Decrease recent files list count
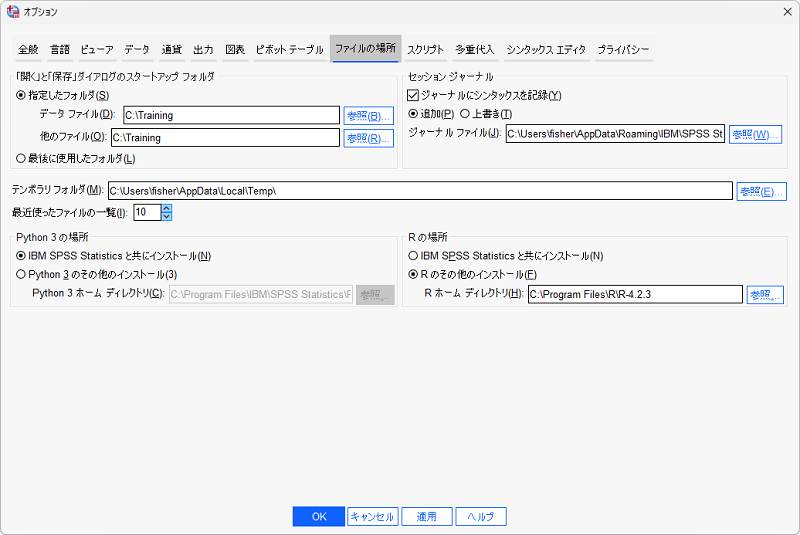 (x=166, y=217)
